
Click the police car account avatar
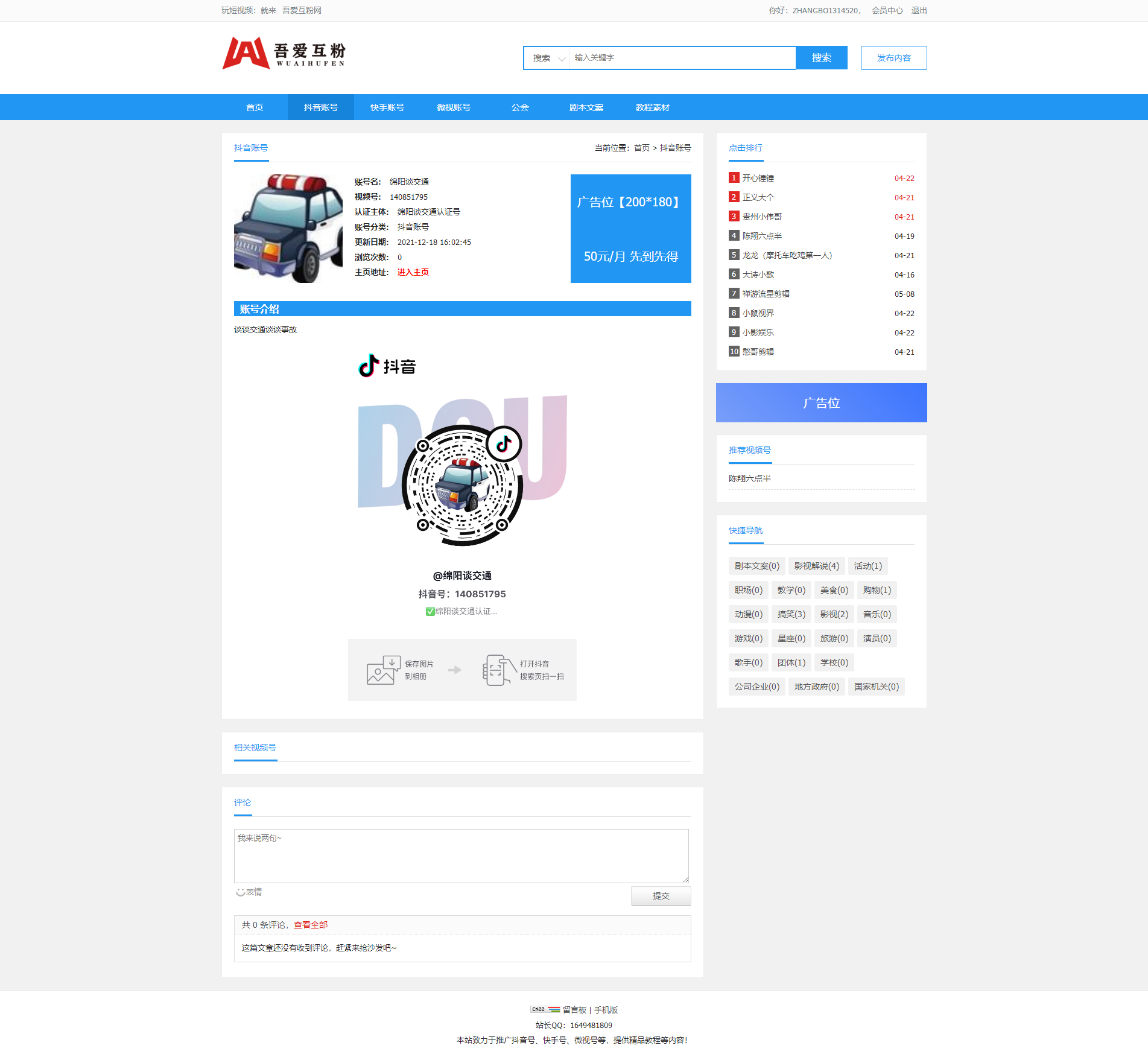click(x=288, y=229)
